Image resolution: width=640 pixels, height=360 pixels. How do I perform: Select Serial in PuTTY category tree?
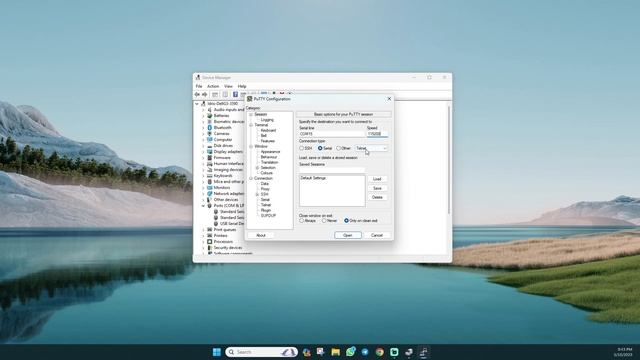[265, 200]
